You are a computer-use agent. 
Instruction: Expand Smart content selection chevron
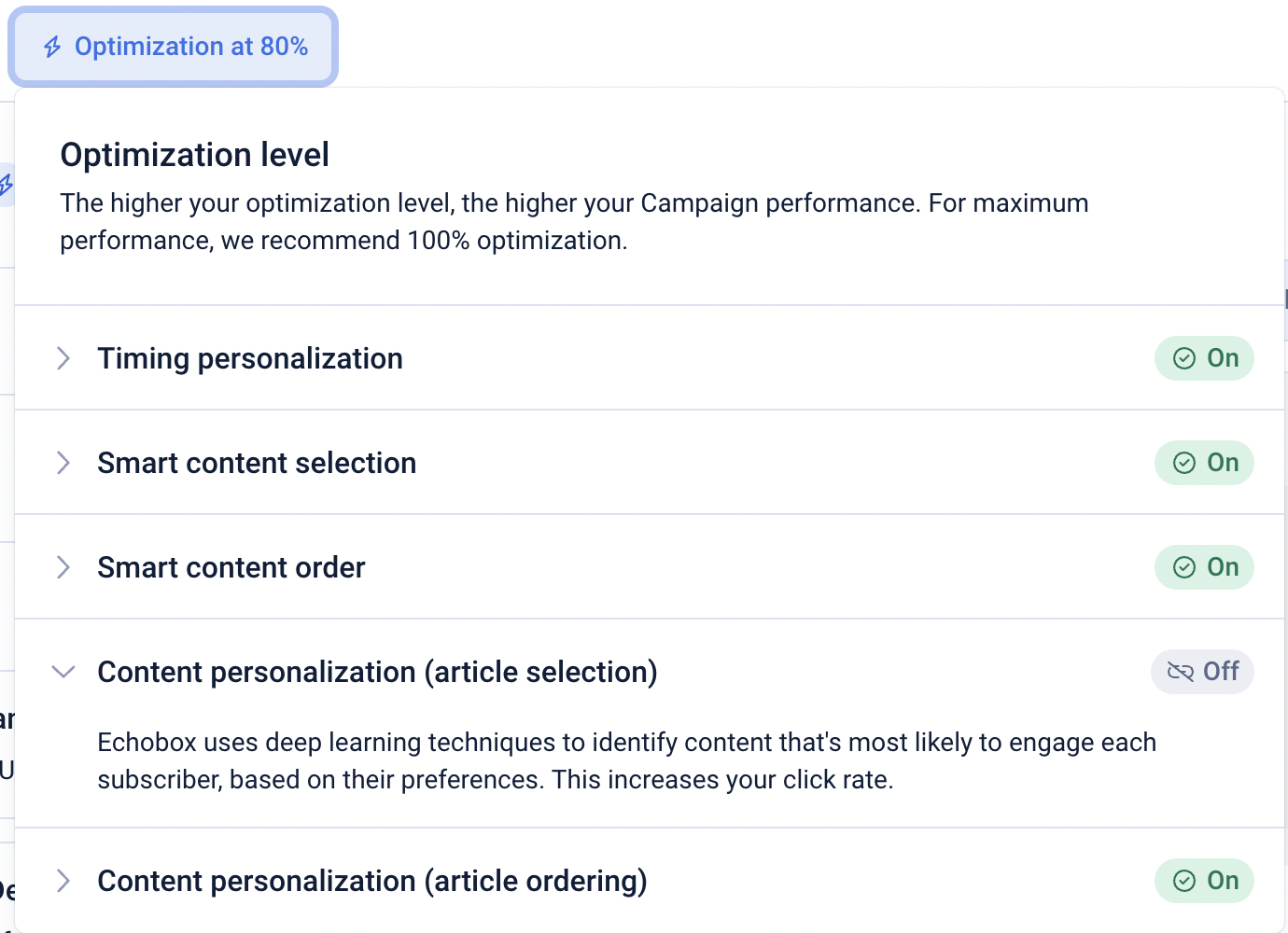63,463
